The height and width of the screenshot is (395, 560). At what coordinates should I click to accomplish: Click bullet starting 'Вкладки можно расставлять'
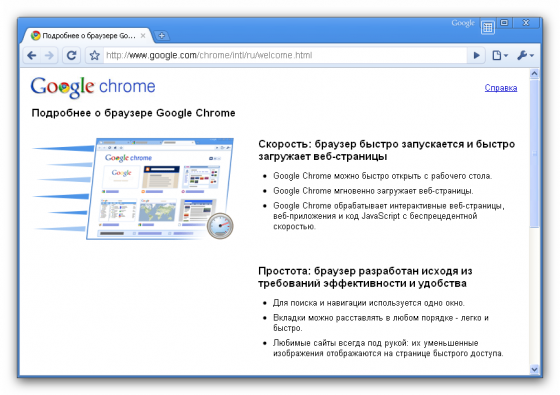[x=381, y=323]
